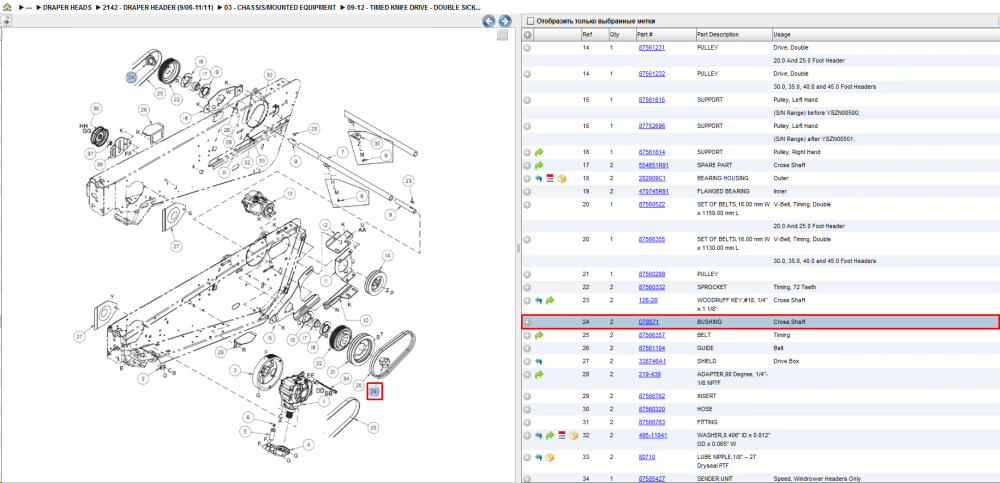Select 'HOSE' description in ref 30 row
1000x483 pixels.
[704, 409]
